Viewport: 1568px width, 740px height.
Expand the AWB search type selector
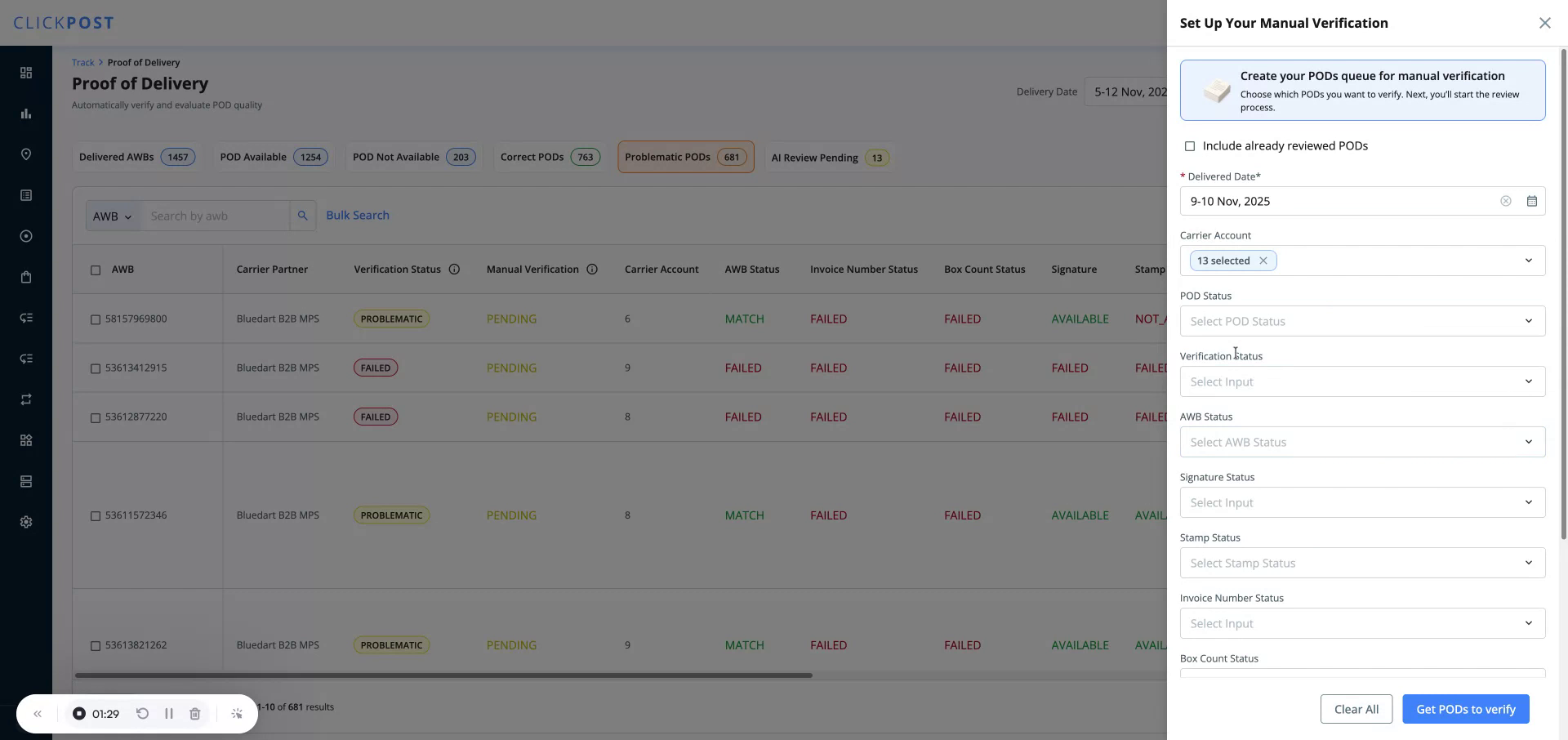(x=112, y=216)
